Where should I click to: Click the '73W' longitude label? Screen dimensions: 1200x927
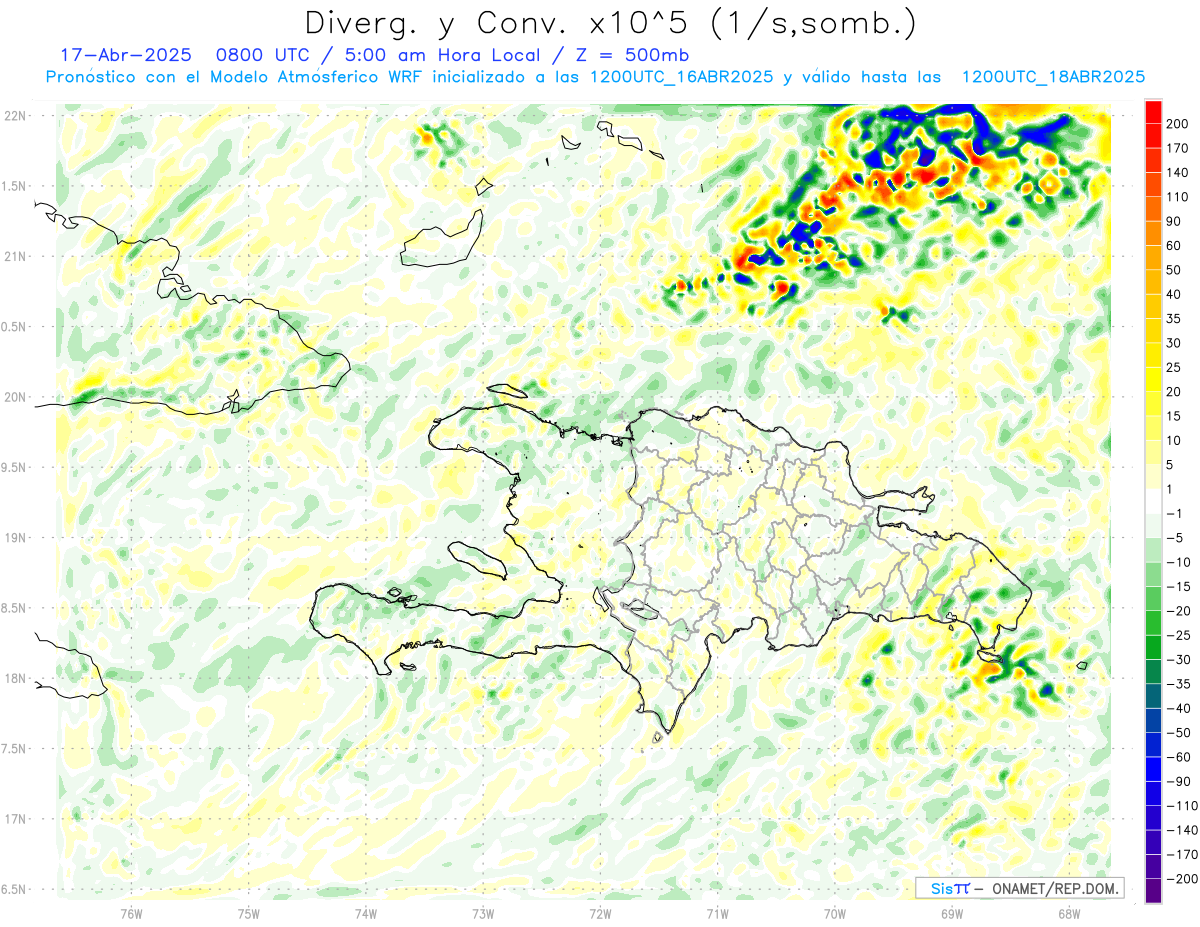coord(483,913)
